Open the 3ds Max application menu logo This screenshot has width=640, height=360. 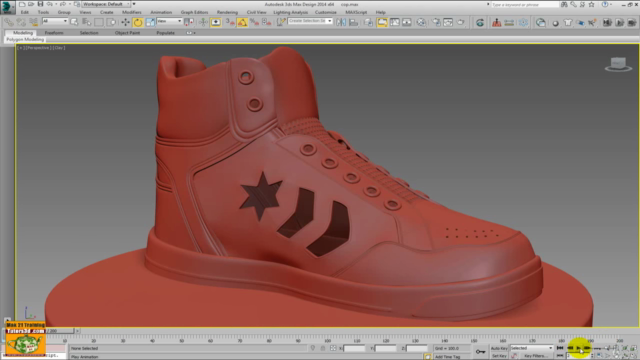pos(7,7)
